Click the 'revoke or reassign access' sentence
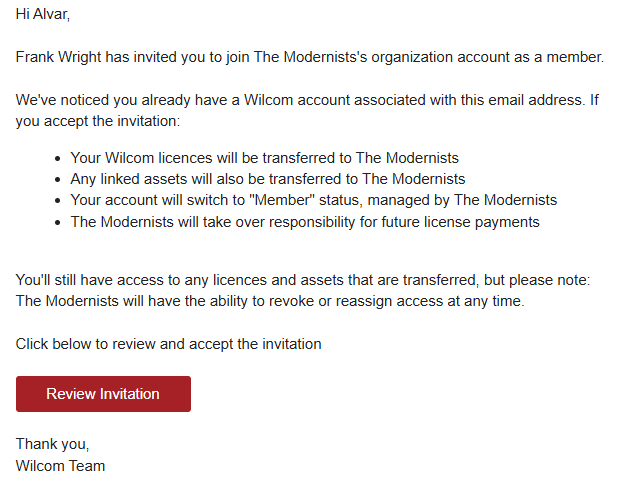The height and width of the screenshot is (492, 622). (270, 301)
